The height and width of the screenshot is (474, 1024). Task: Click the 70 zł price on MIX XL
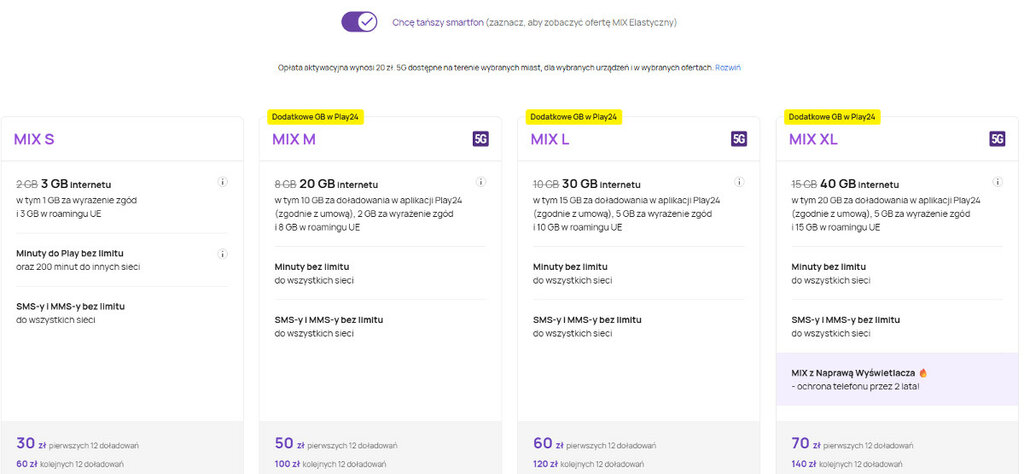(805, 443)
